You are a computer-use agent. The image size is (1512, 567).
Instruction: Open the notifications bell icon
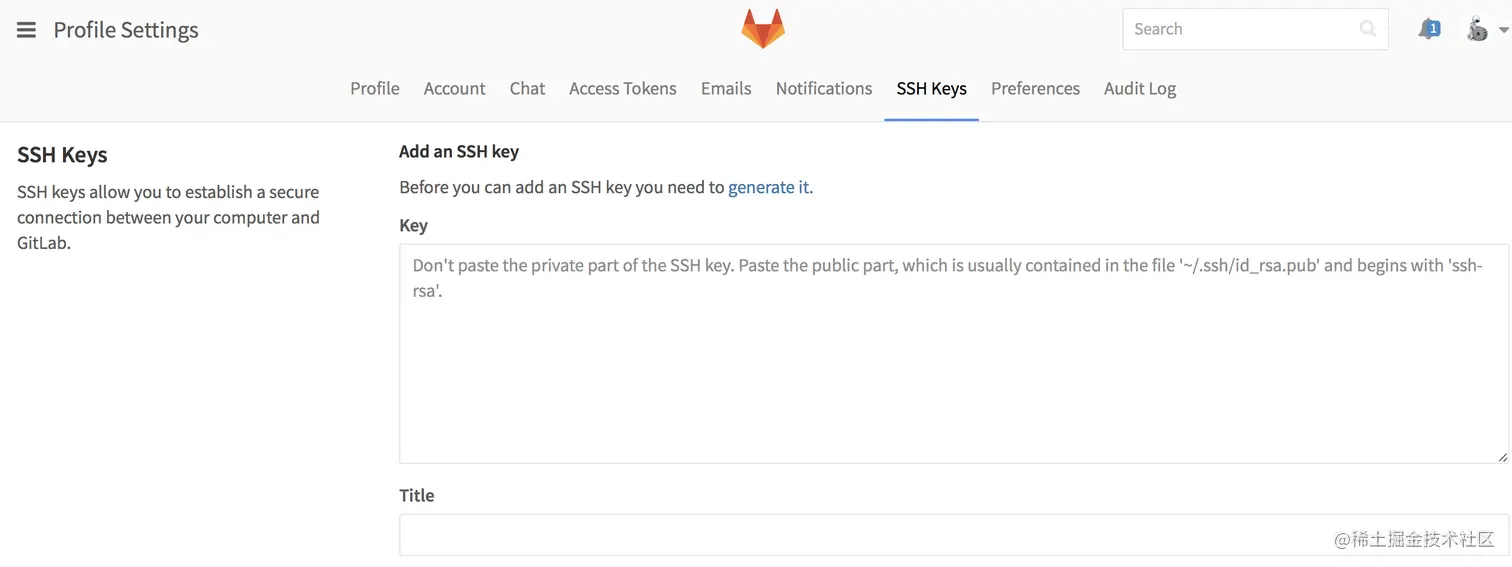1429,29
